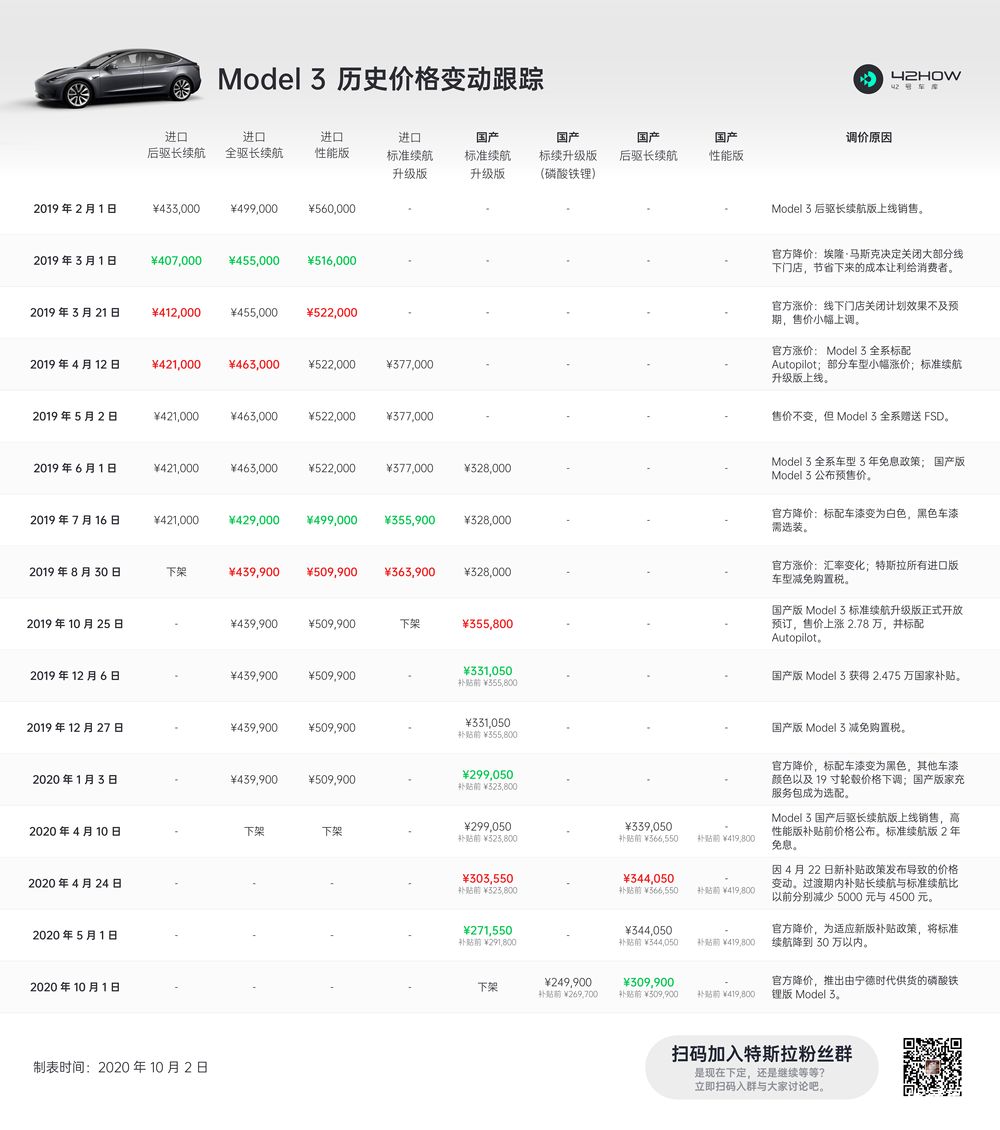The image size is (1000, 1130).
Task: Click the date '2019 年 7 月 16 日'
Action: tap(75, 520)
